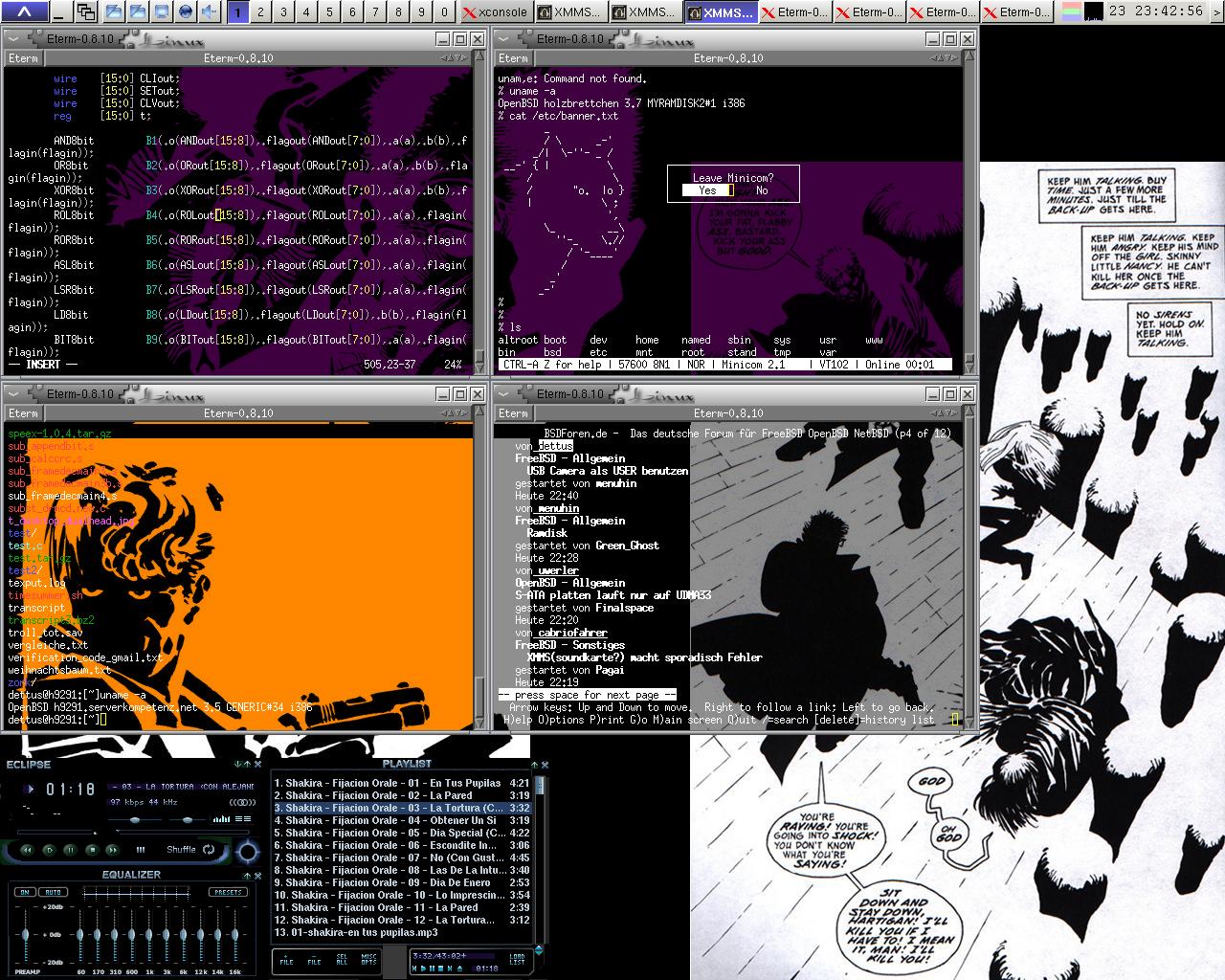Launch the monitor/terminal icon in the taskbar
This screenshot has height=980, width=1225.
coord(162,12)
